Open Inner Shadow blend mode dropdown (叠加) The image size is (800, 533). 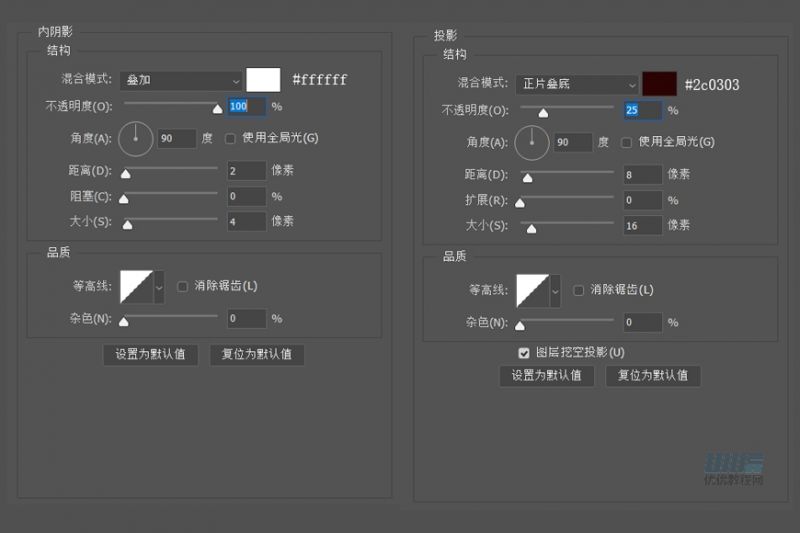click(x=181, y=80)
